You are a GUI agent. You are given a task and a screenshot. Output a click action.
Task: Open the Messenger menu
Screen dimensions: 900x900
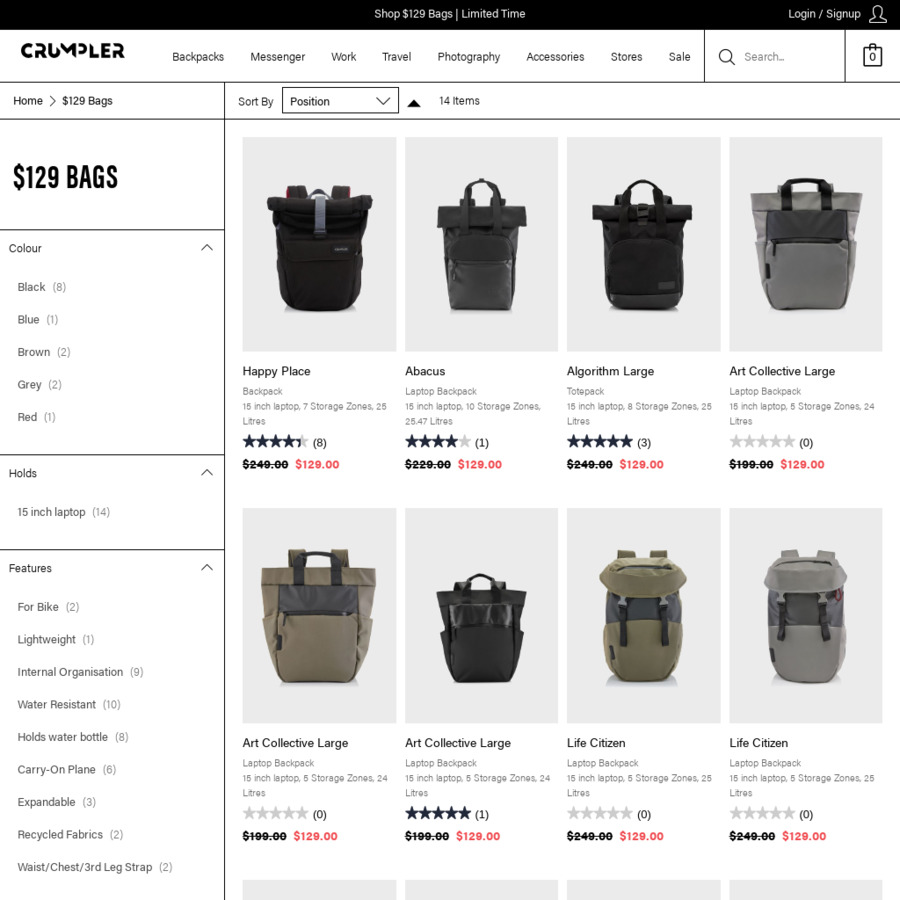(x=278, y=57)
